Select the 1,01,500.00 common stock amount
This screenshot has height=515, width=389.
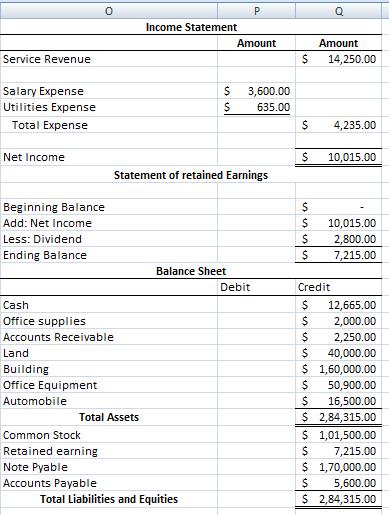point(338,435)
